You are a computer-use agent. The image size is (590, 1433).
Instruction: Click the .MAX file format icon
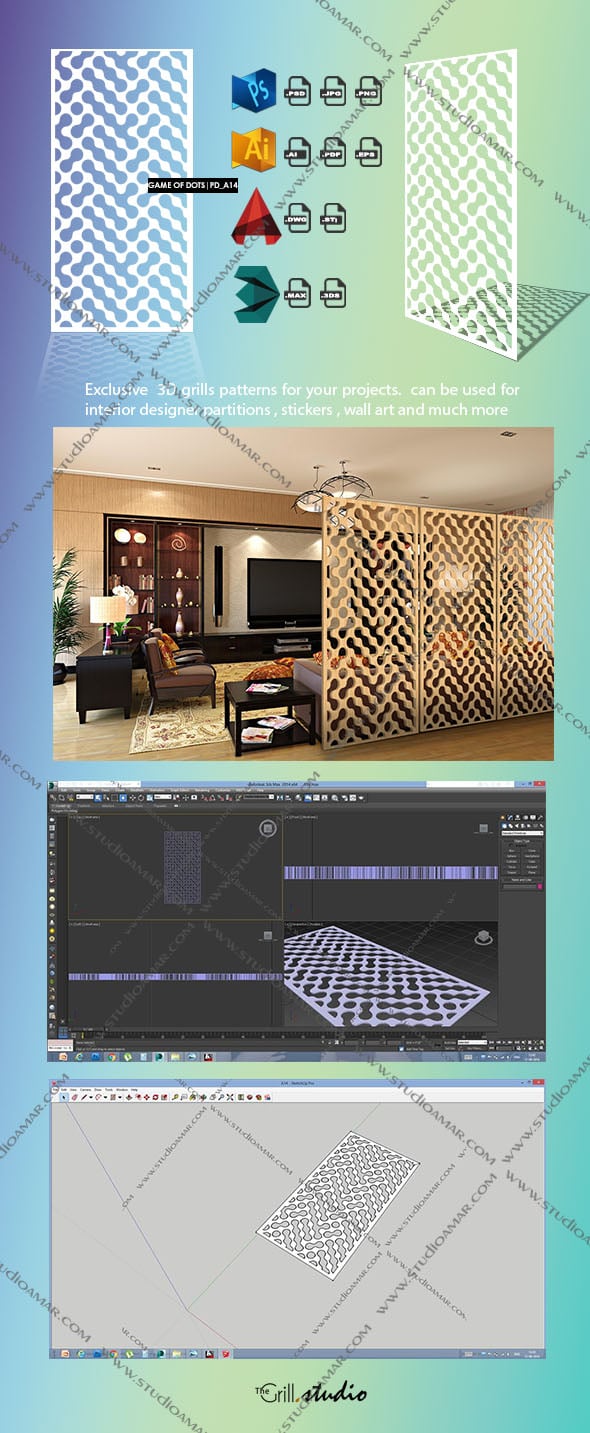pos(298,294)
